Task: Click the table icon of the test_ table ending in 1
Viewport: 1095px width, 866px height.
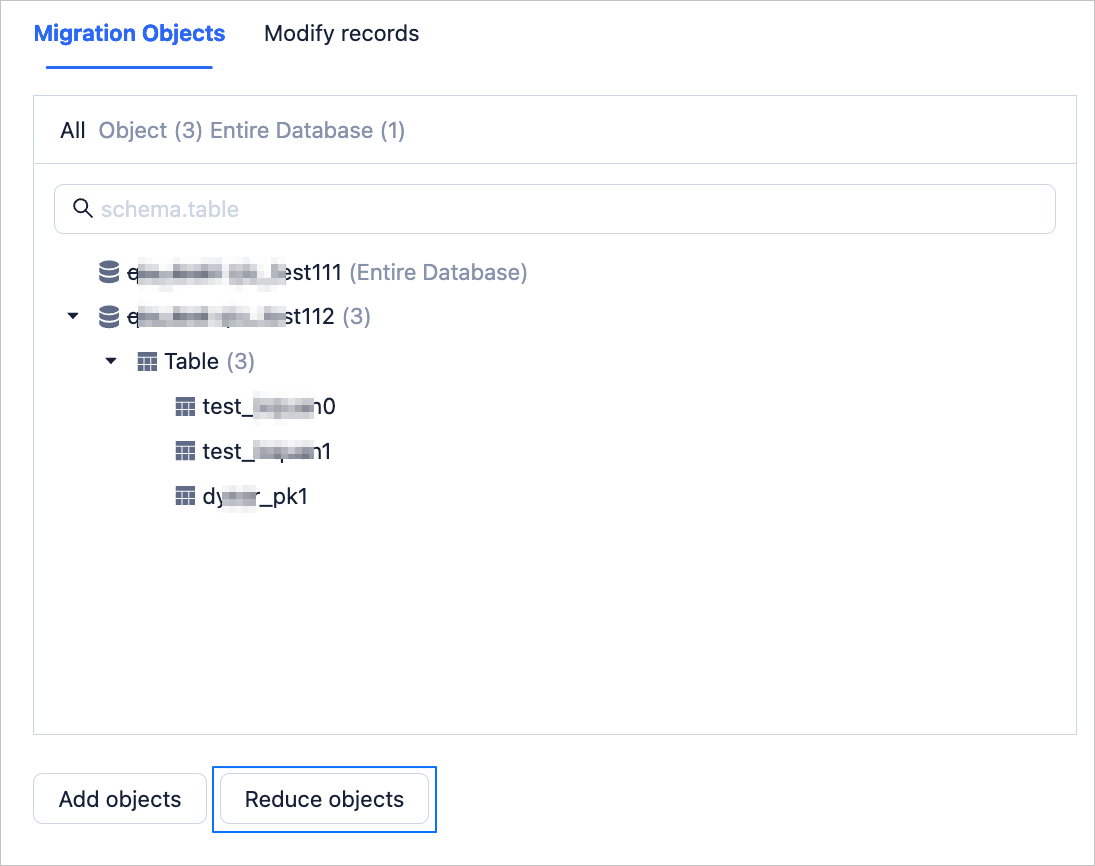Action: point(185,452)
